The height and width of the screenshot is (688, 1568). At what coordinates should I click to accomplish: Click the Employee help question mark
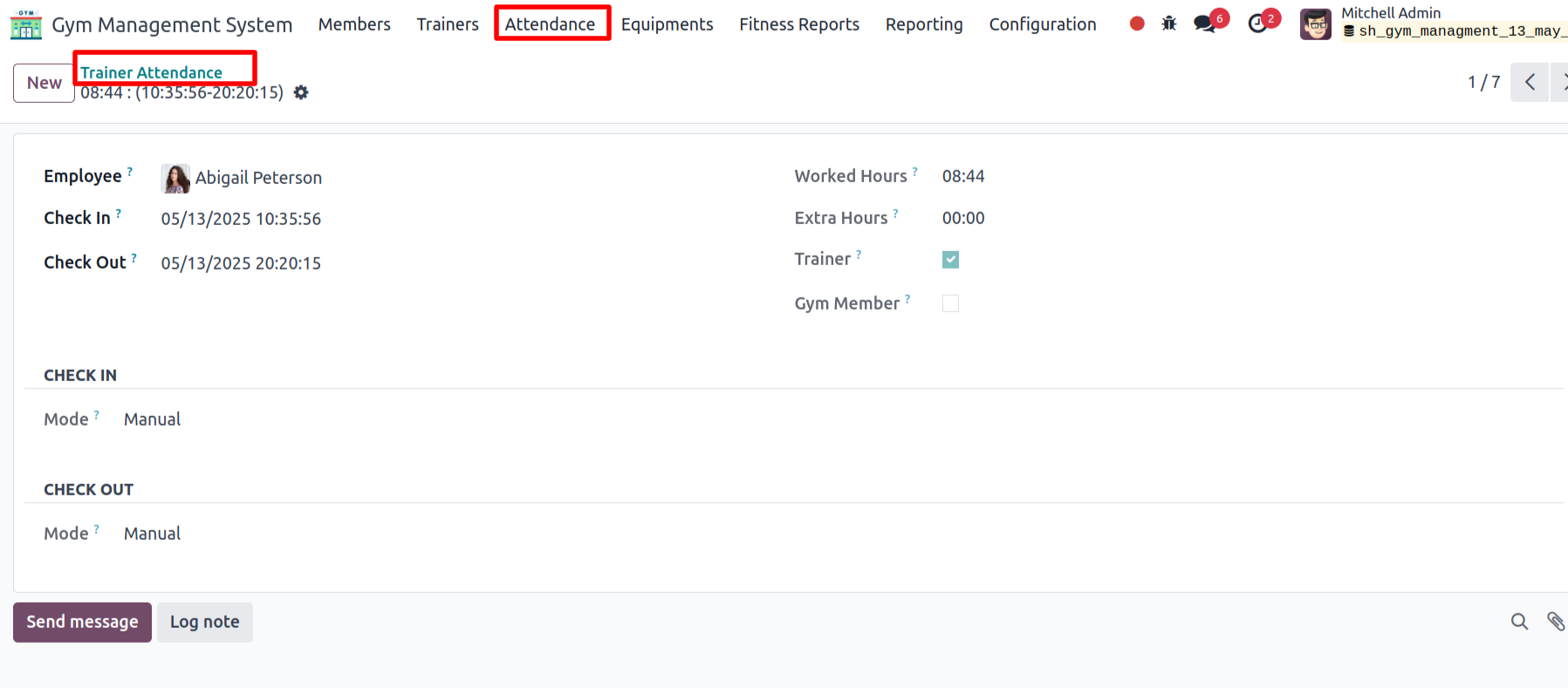[x=130, y=171]
